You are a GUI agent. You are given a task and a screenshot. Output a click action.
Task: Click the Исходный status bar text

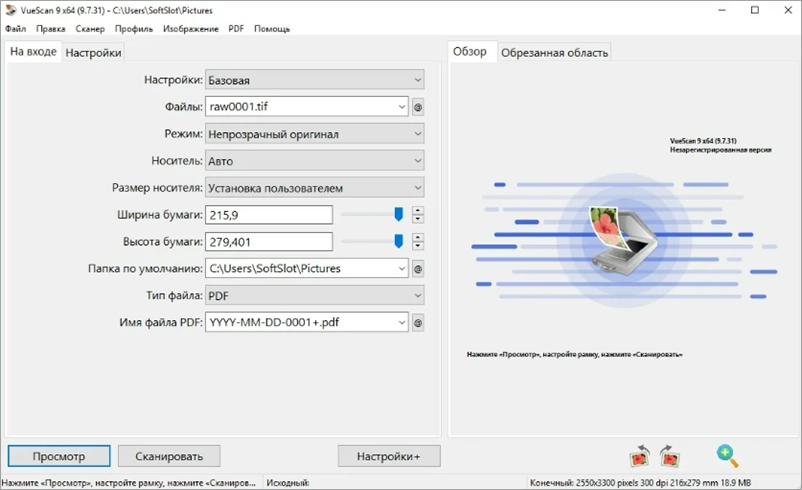[288, 483]
